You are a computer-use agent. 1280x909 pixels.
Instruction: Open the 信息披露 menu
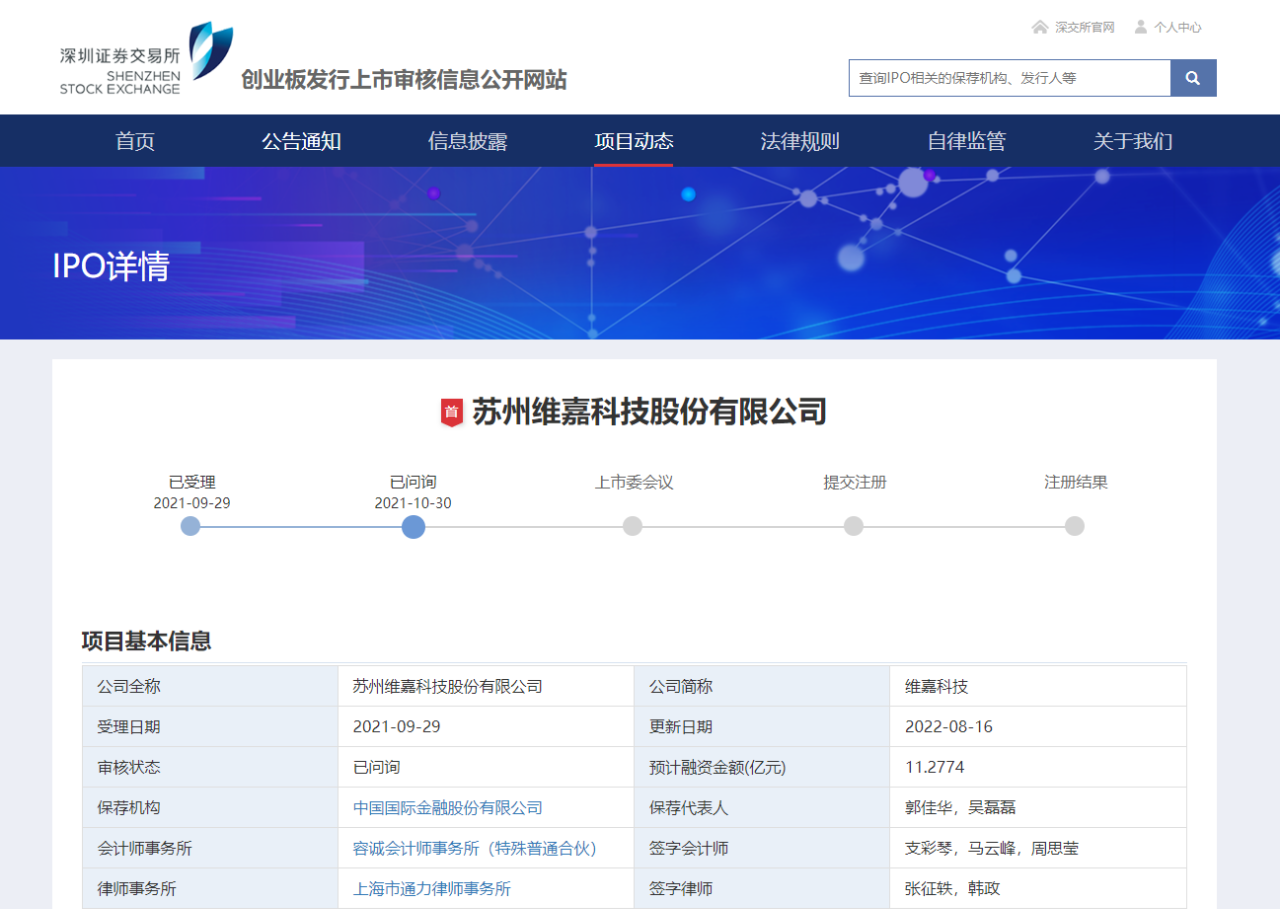468,141
